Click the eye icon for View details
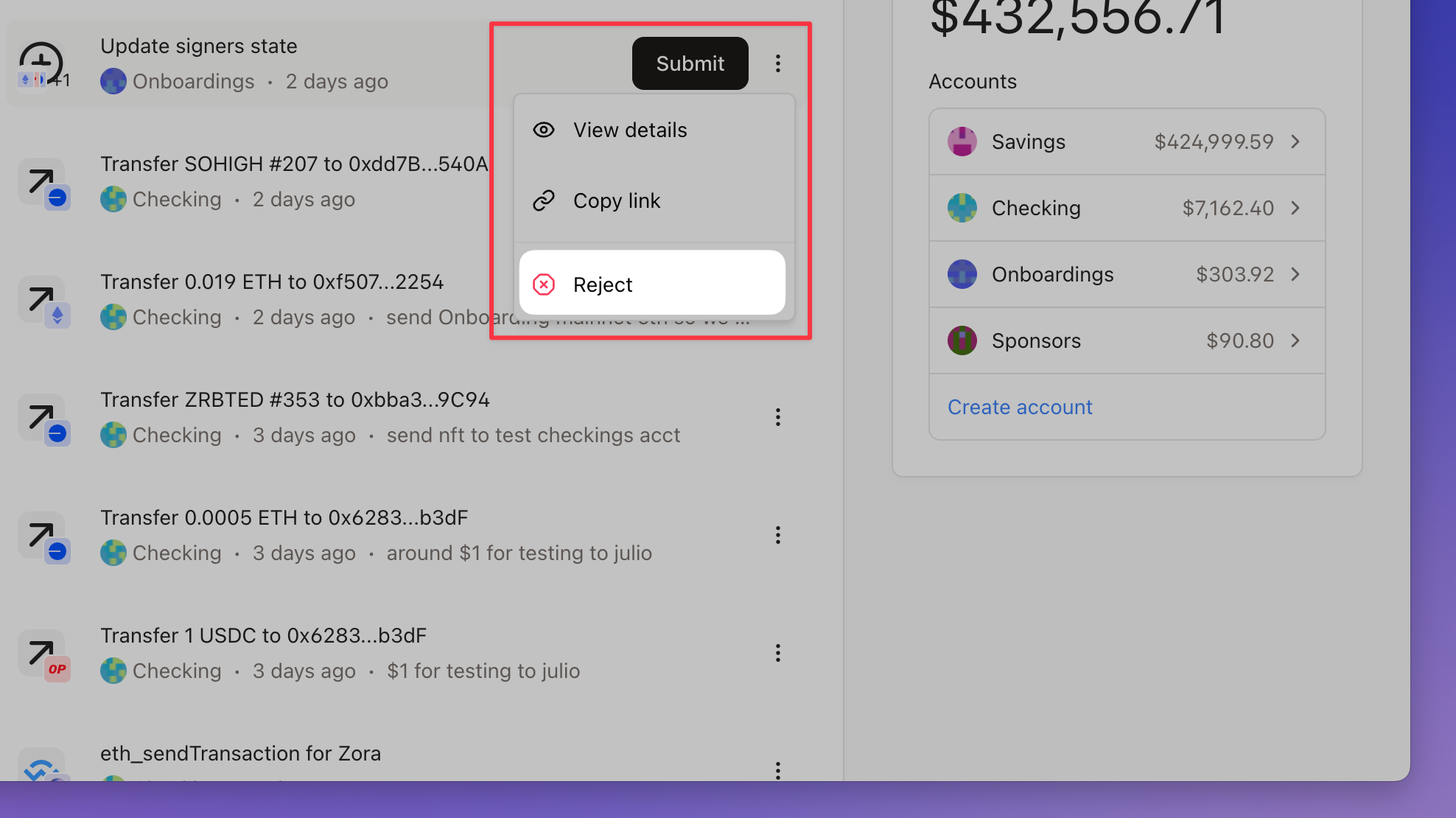The height and width of the screenshot is (818, 1456). pos(544,130)
